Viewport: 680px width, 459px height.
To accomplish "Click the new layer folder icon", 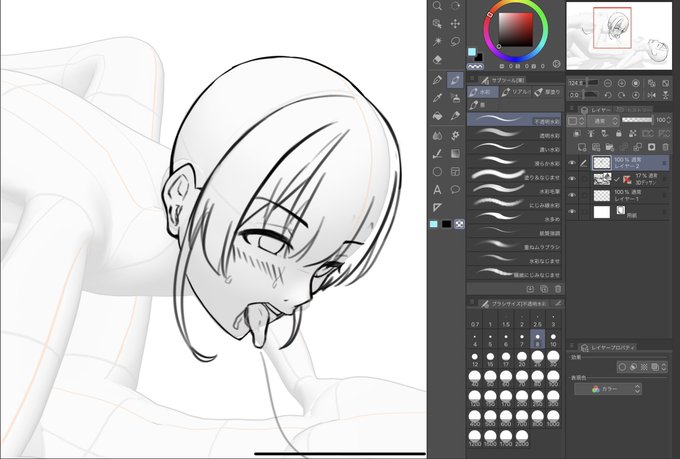I will point(609,147).
